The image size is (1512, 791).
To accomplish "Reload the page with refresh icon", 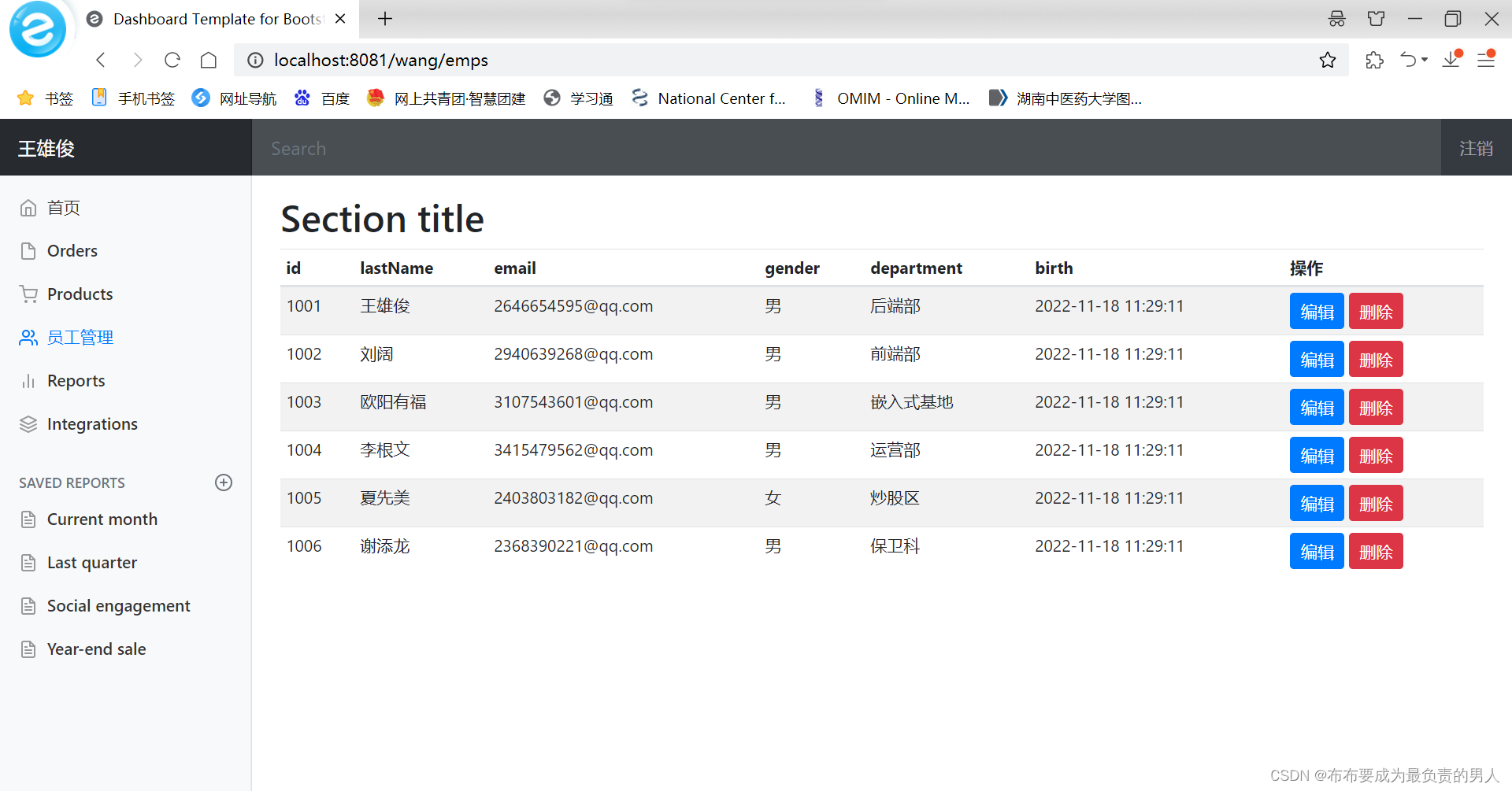I will pyautogui.click(x=172, y=60).
